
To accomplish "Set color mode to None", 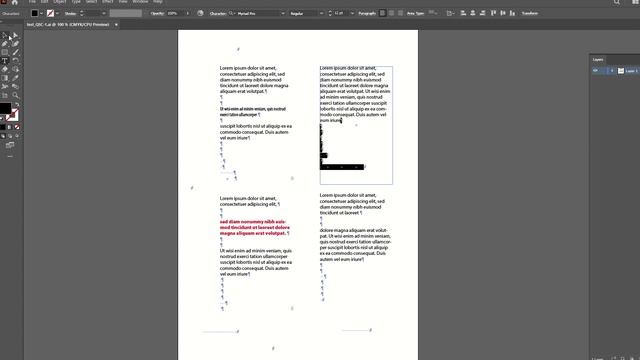I will pos(17,127).
